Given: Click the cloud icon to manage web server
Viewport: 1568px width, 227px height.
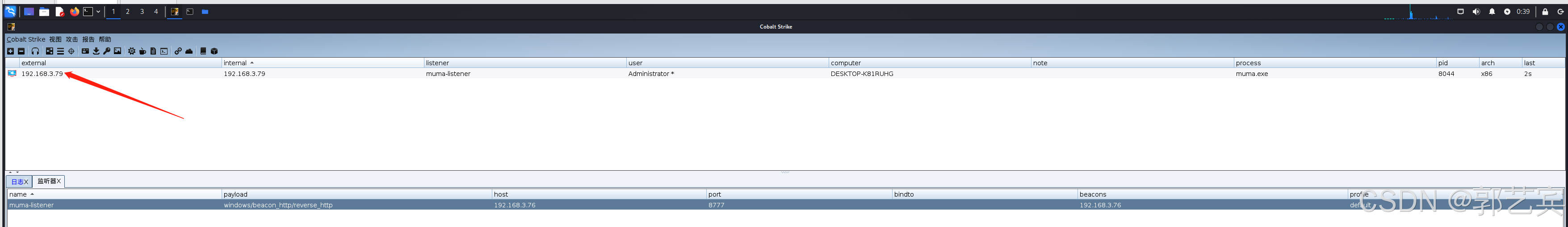Looking at the screenshot, I should 189,51.
